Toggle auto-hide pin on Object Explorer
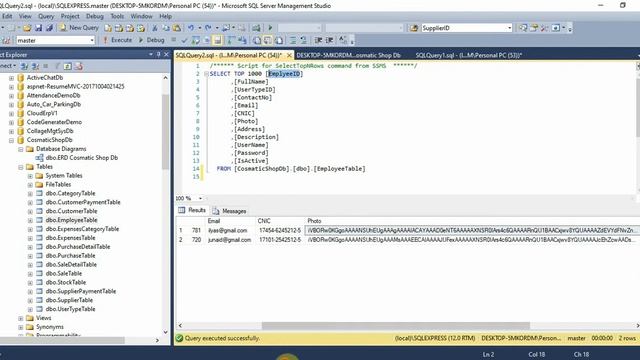This screenshot has height=360, width=640. [158, 54]
